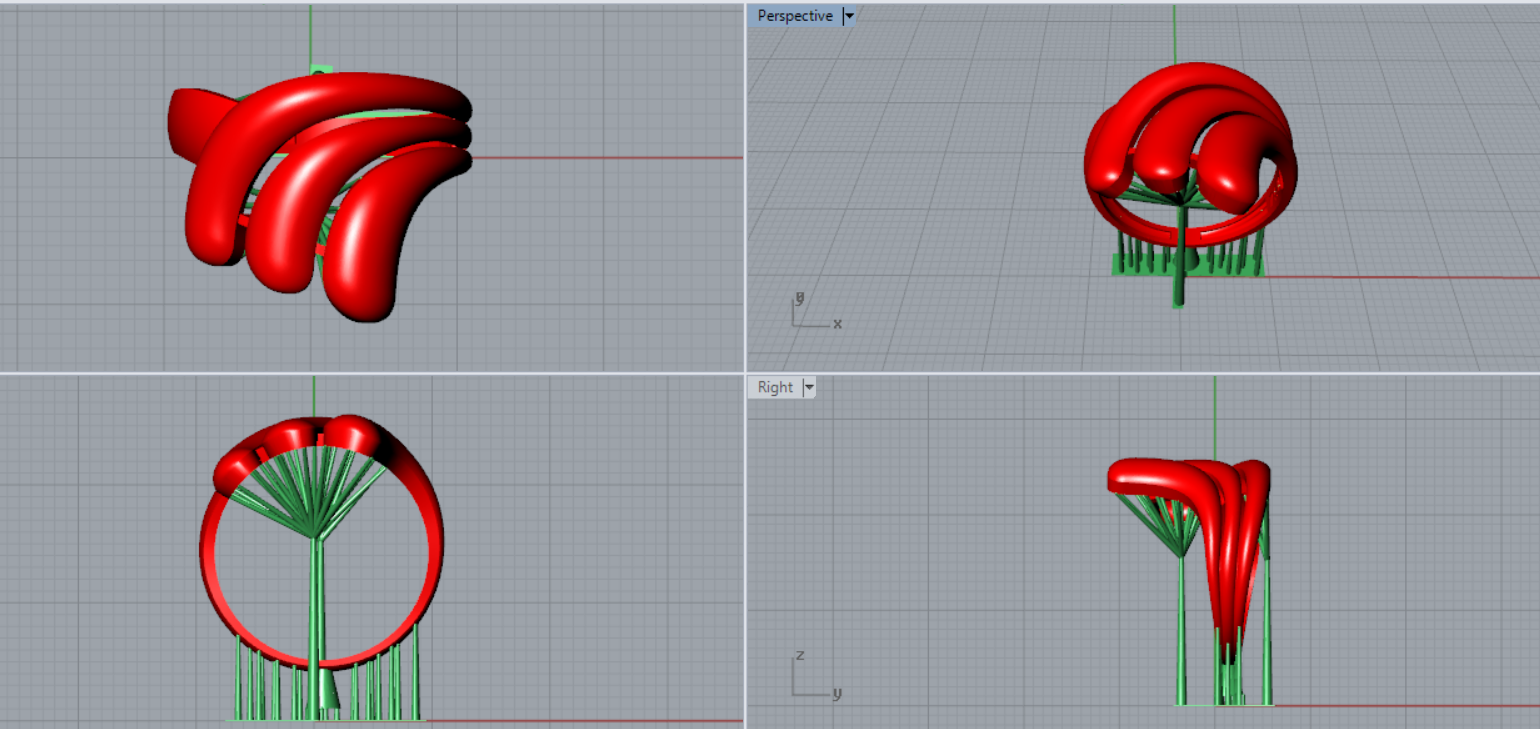Open the Perspective viewport dropdown arrow
The width and height of the screenshot is (1540, 729).
(849, 16)
